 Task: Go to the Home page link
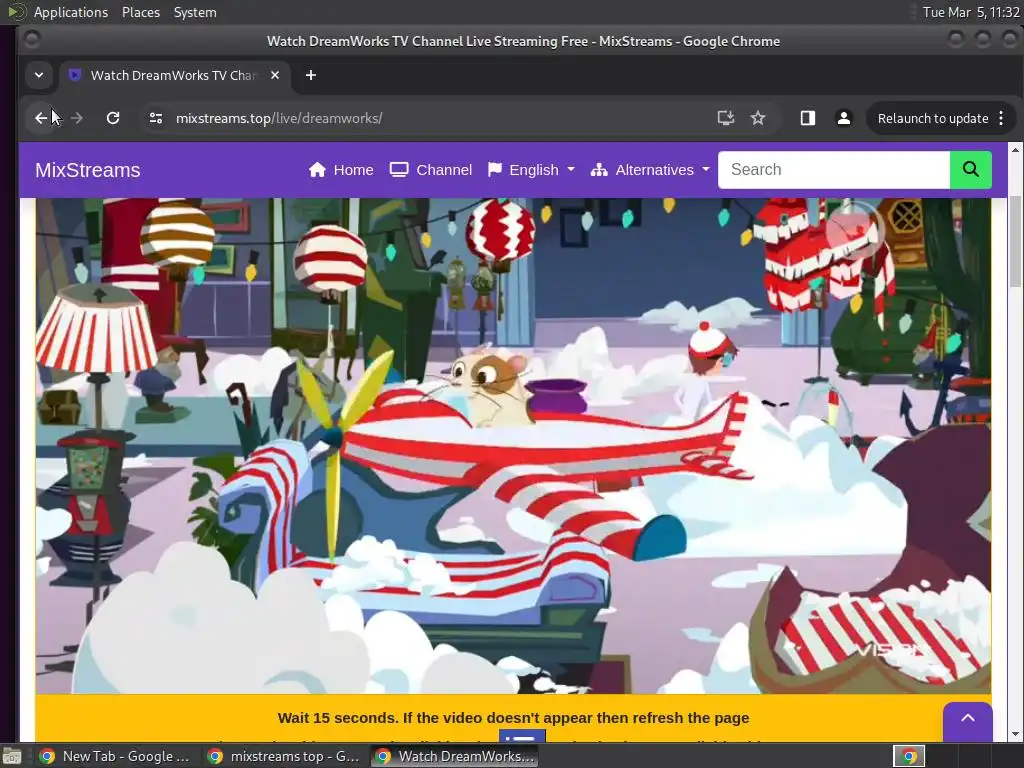[x=341, y=170]
